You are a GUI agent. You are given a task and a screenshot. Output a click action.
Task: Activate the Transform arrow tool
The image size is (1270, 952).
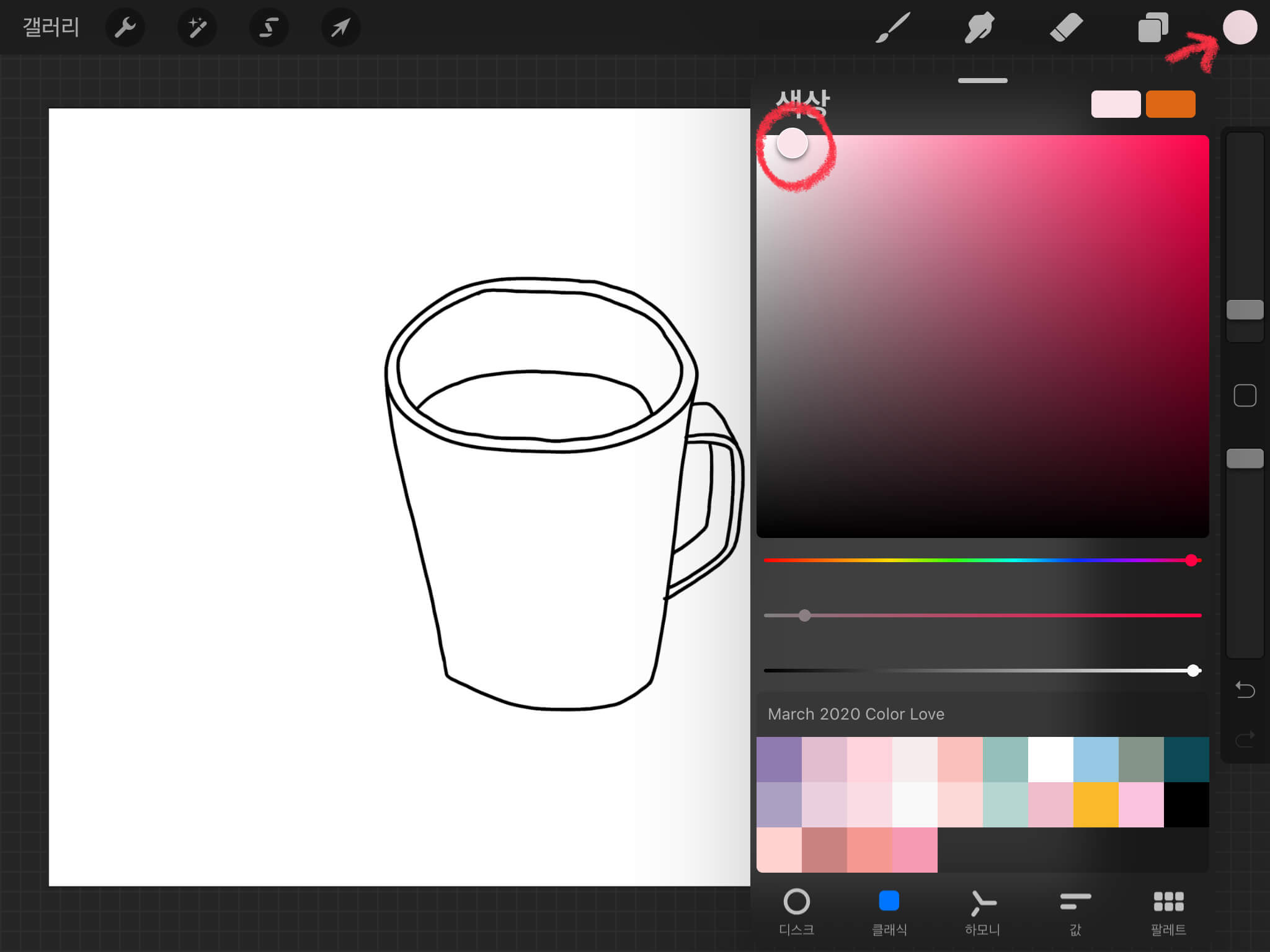coord(340,27)
